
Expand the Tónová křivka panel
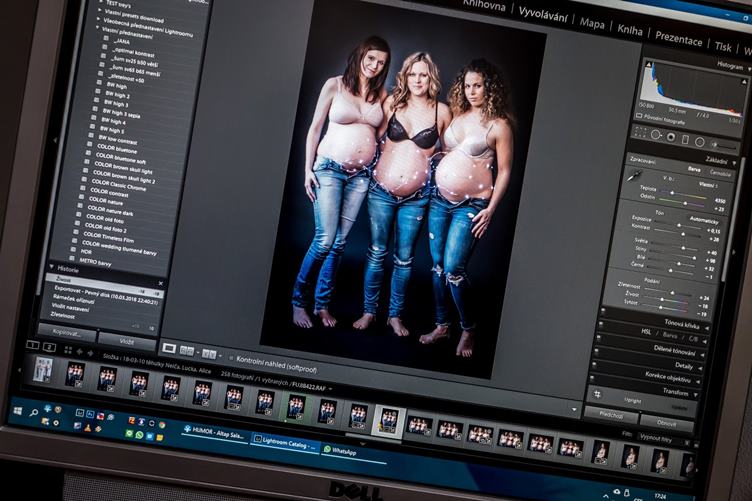706,327
